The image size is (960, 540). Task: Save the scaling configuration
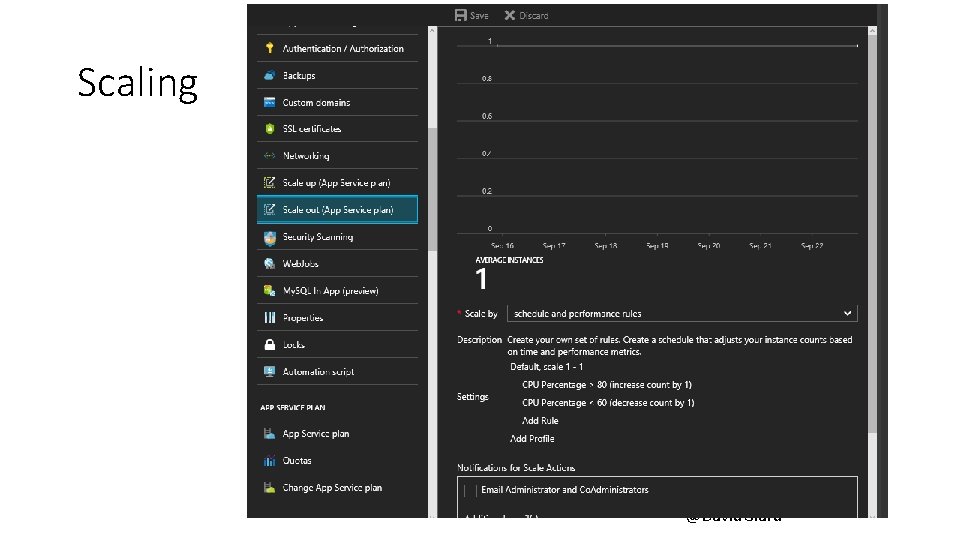point(471,15)
